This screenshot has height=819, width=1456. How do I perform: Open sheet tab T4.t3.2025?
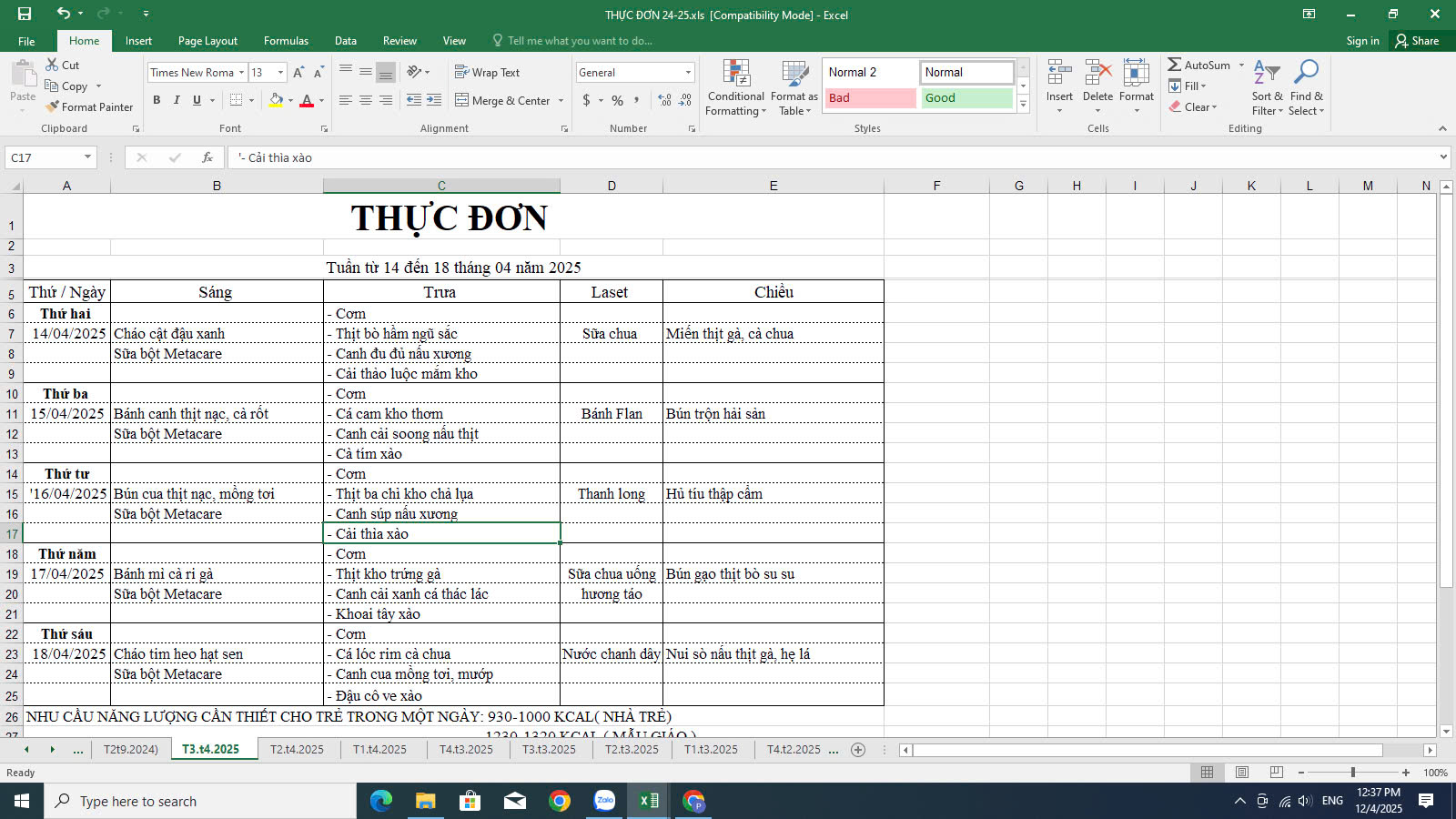[466, 750]
